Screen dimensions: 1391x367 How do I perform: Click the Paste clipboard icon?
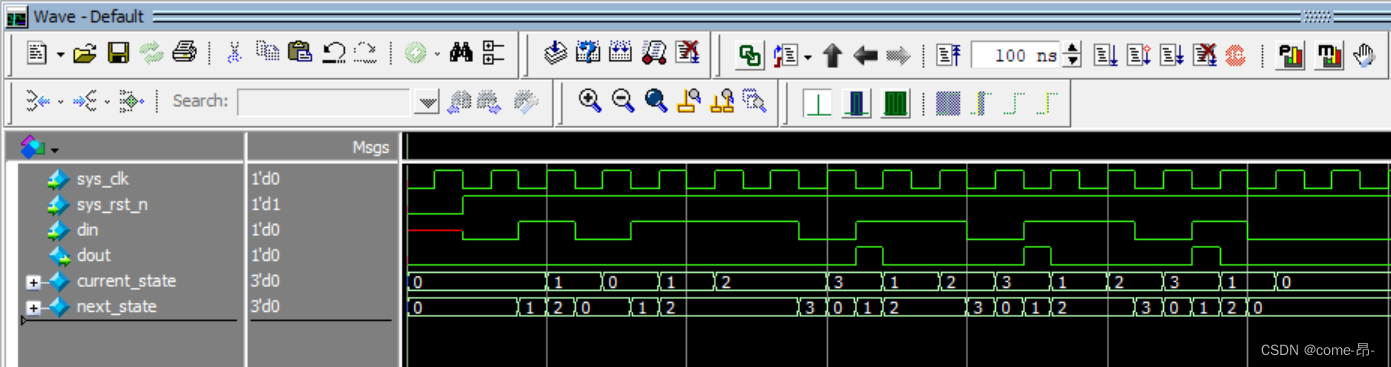coord(300,53)
